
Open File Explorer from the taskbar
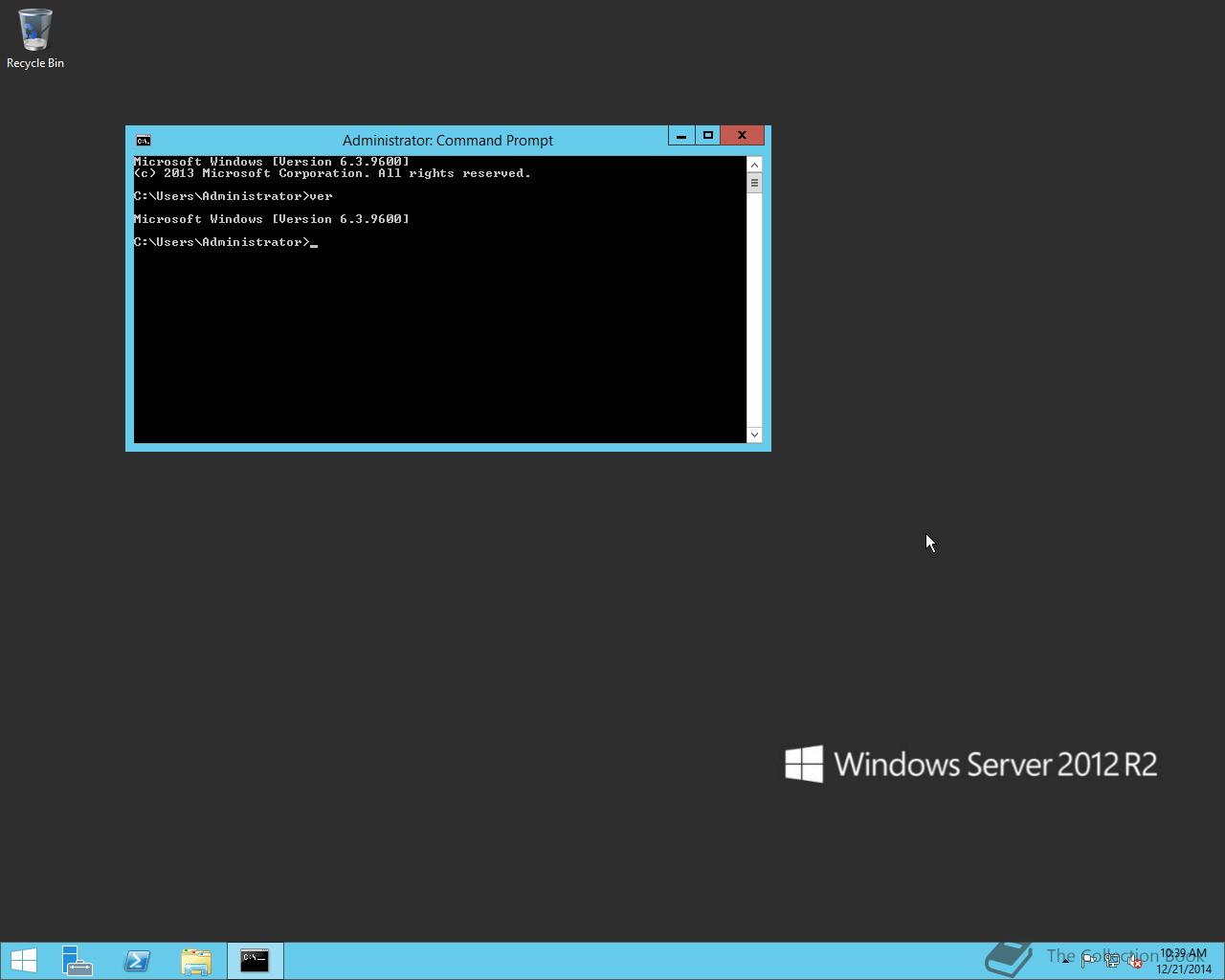click(196, 960)
